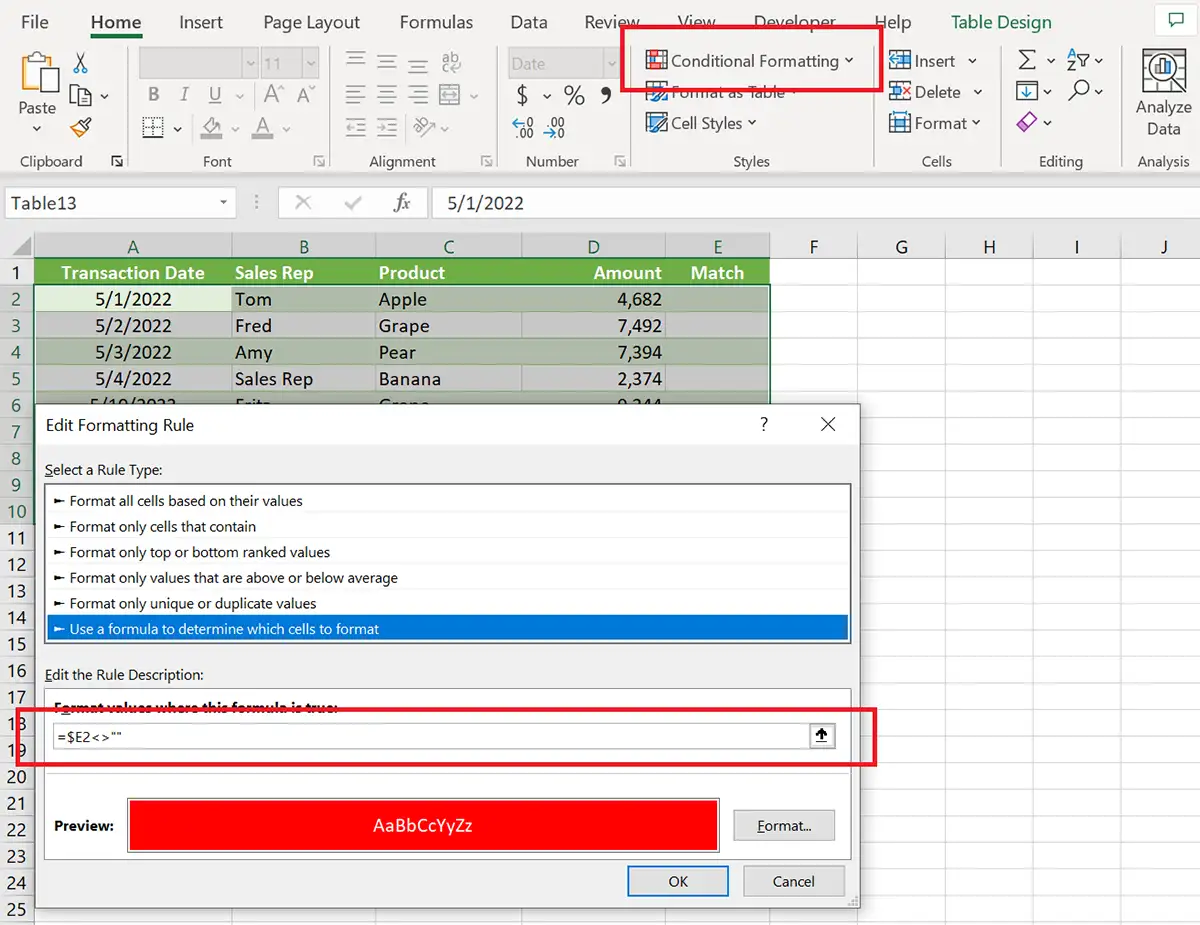Screen dimensions: 1200x925
Task: Click the Font Color A icon
Action: click(263, 127)
